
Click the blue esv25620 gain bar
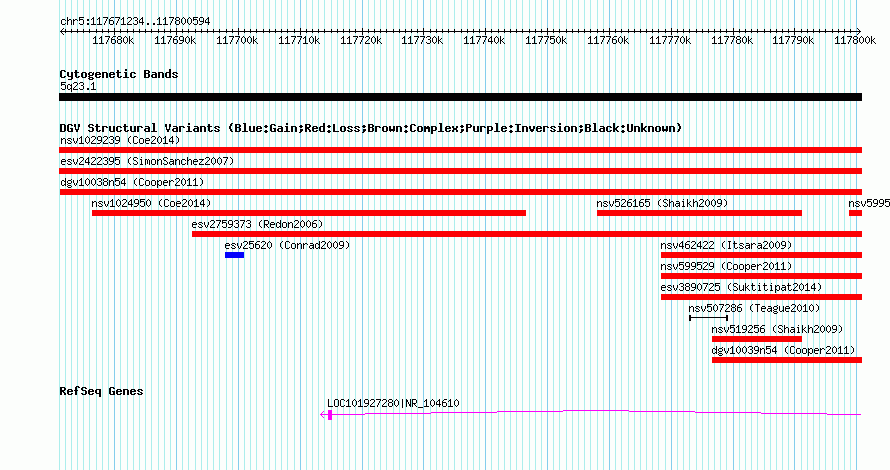click(x=234, y=255)
